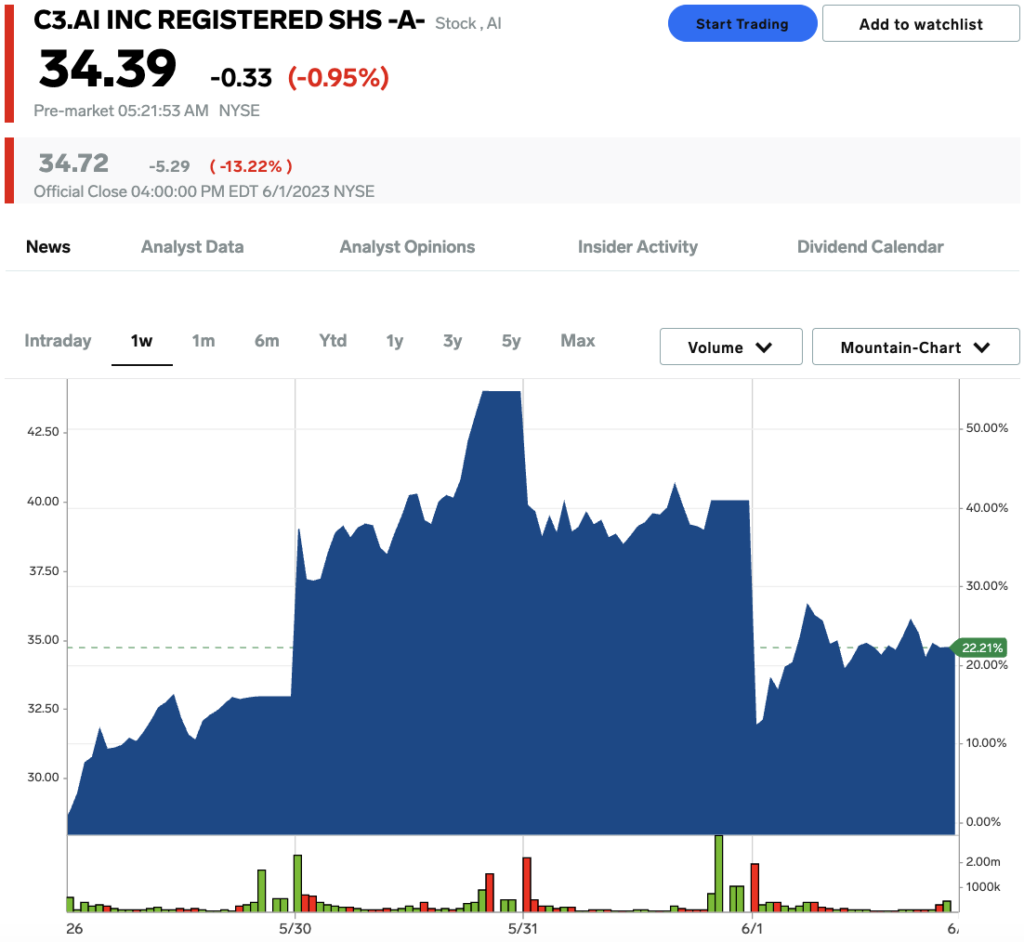Screen dimensions: 1024x942
Task: Click the 40.00 price axis label
Action: pos(43,501)
